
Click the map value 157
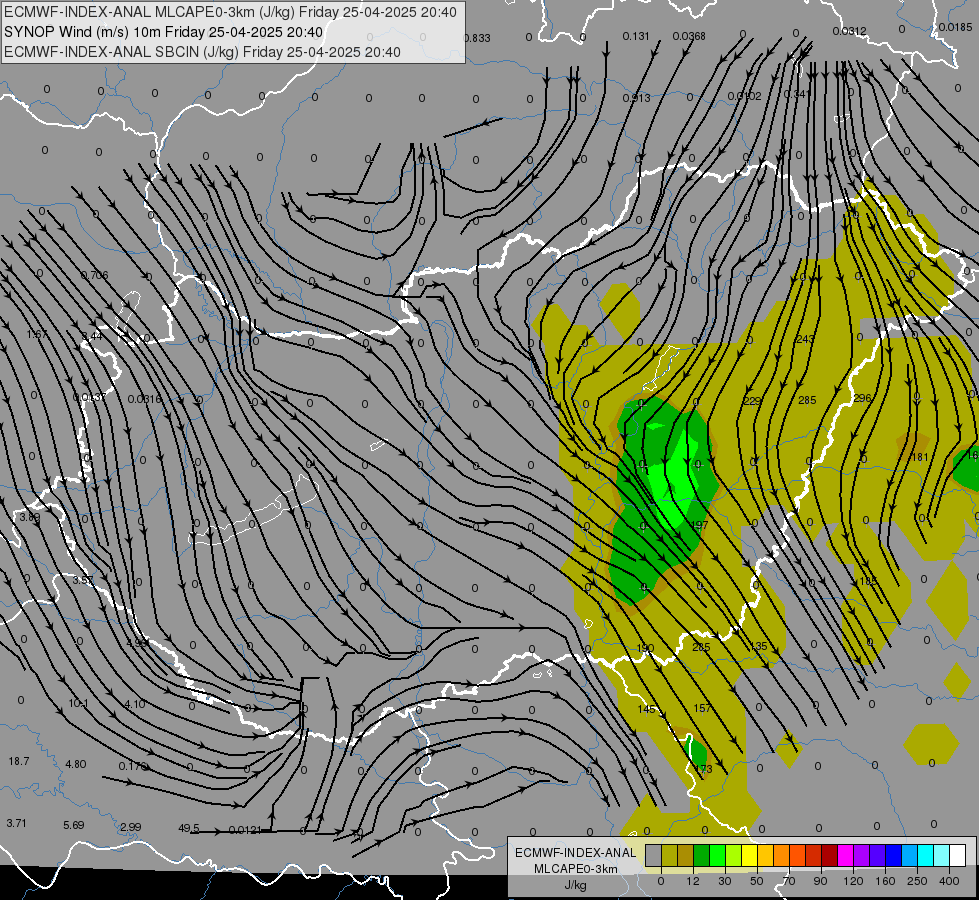(702, 708)
